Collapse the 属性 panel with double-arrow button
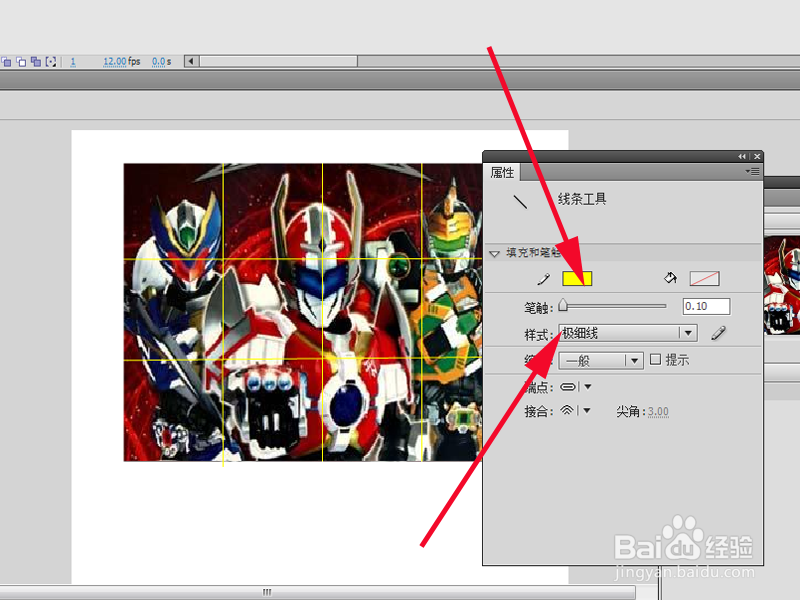 pos(741,156)
